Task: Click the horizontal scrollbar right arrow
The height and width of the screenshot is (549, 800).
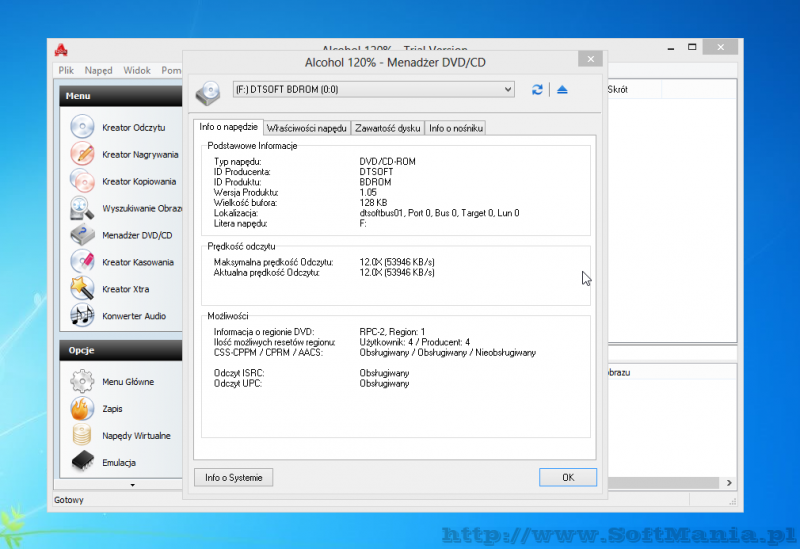Action: pos(729,483)
